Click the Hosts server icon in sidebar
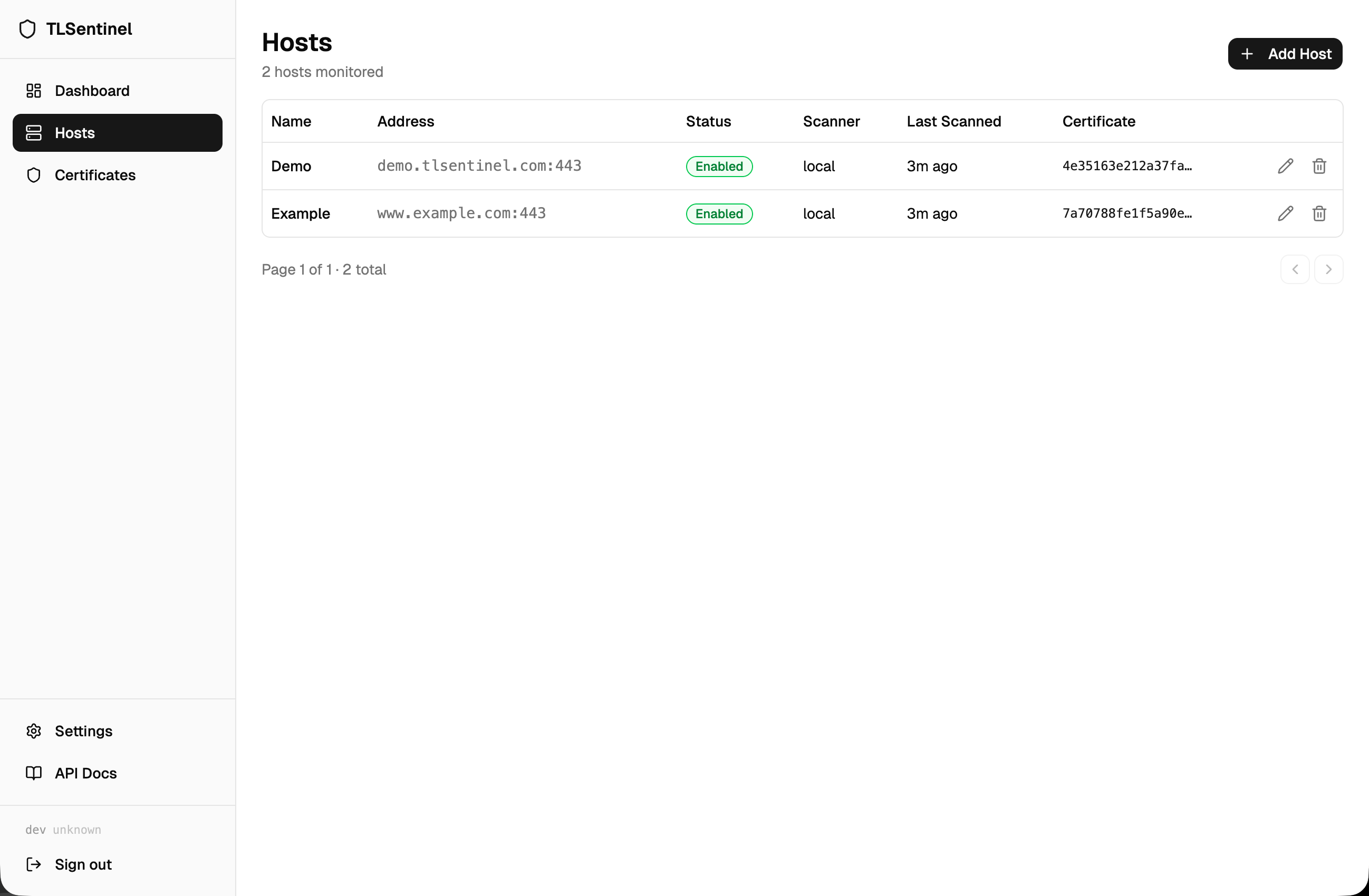The height and width of the screenshot is (896, 1369). coord(33,133)
